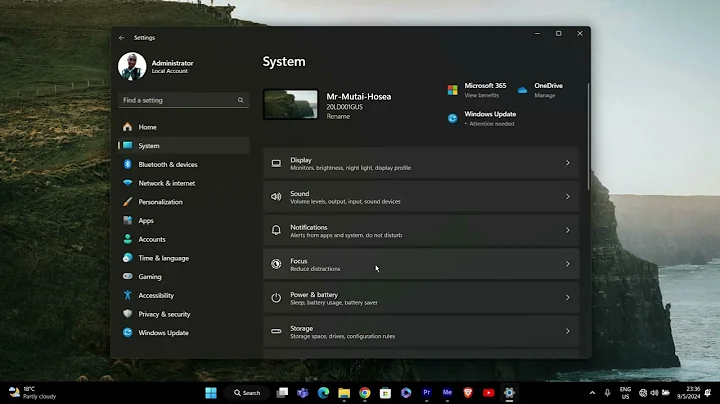This screenshot has width=720, height=404.
Task: Click the Storage drive icon
Action: [x=276, y=331]
